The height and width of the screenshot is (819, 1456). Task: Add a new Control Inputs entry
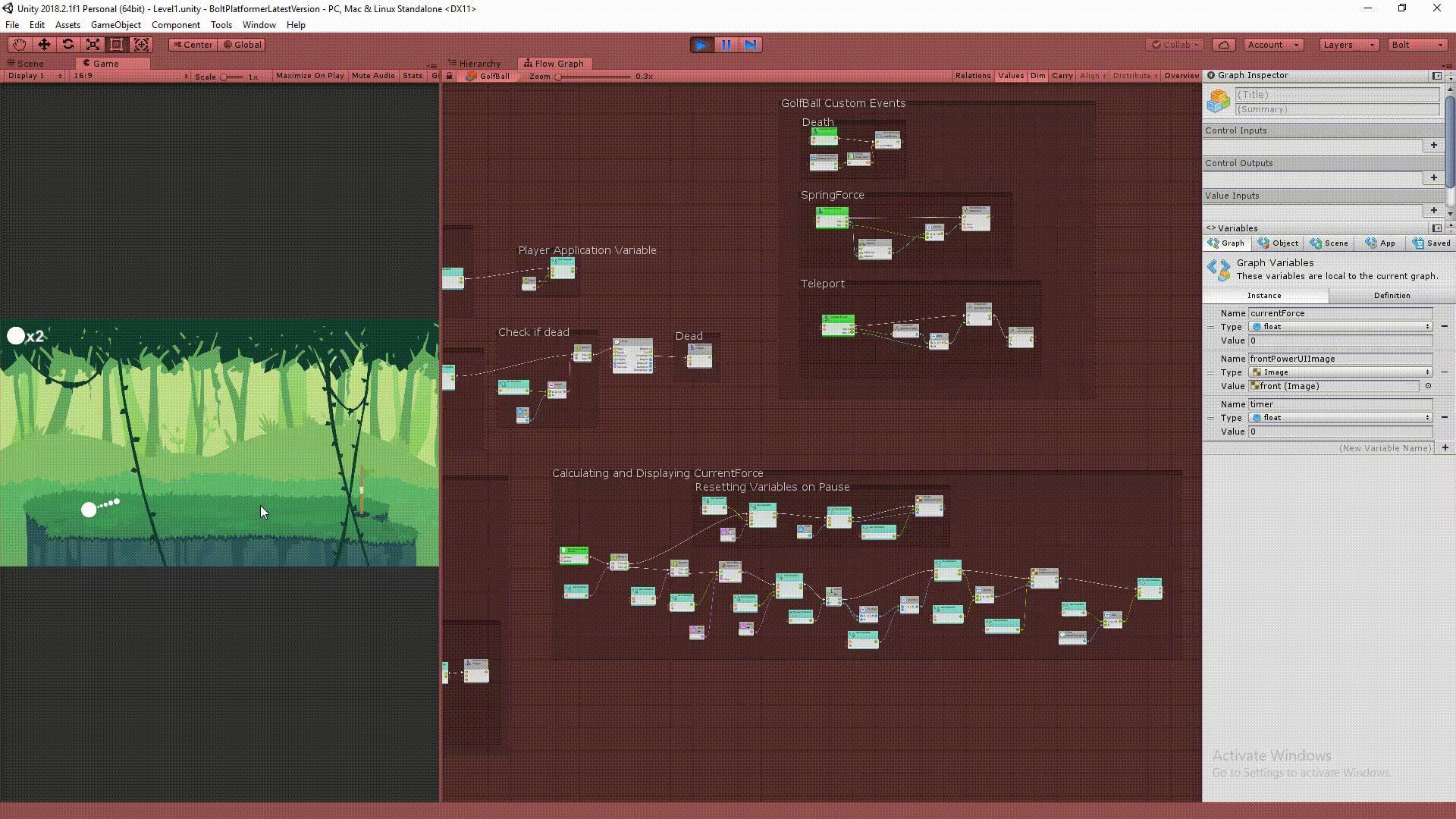(1433, 145)
